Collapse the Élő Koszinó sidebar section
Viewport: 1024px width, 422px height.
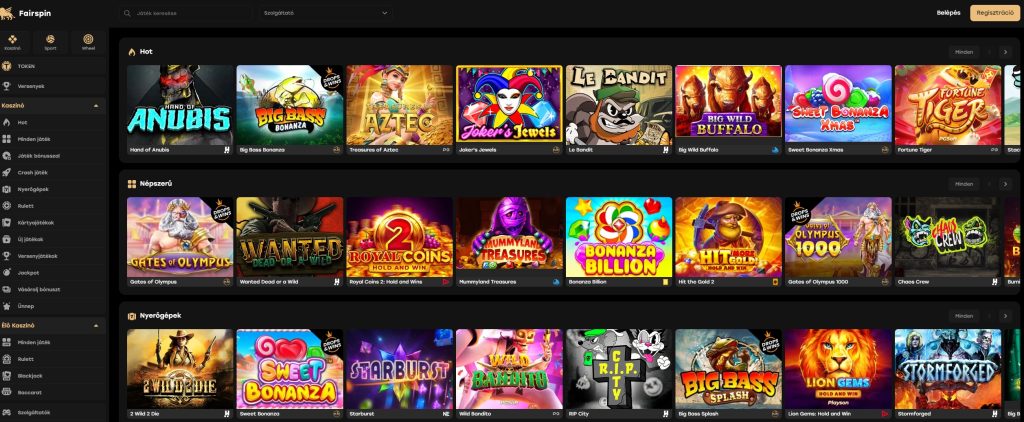[96, 325]
